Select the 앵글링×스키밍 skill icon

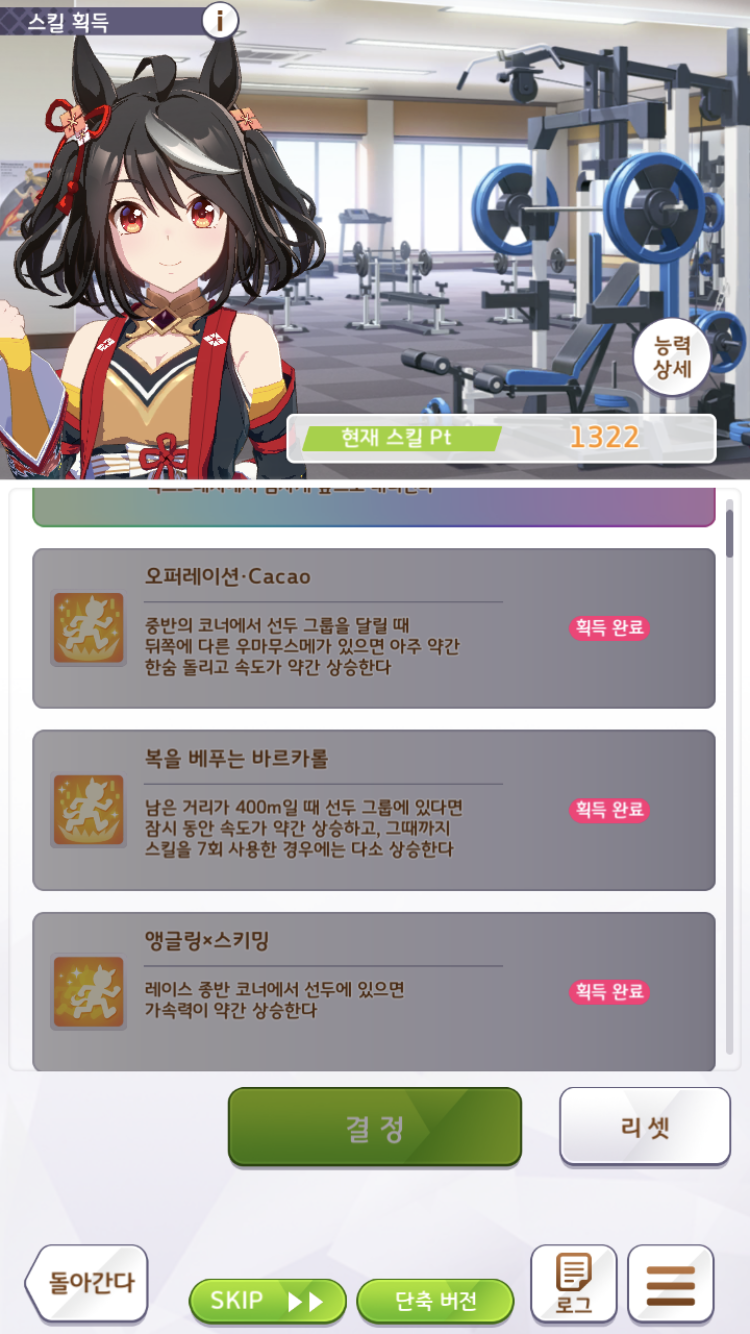tap(88, 992)
